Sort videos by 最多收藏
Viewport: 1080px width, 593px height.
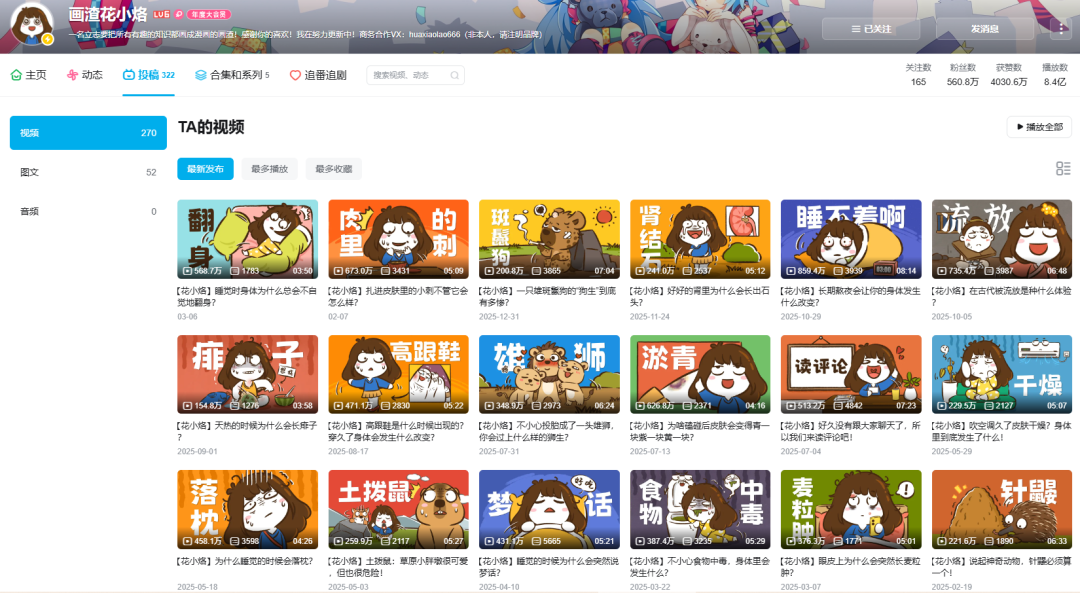click(x=333, y=169)
